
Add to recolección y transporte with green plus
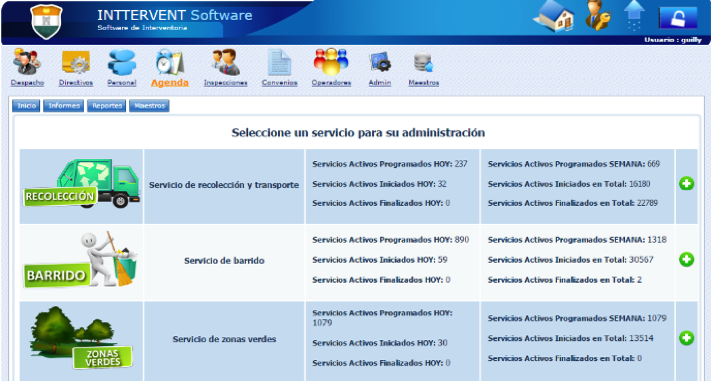[686, 184]
